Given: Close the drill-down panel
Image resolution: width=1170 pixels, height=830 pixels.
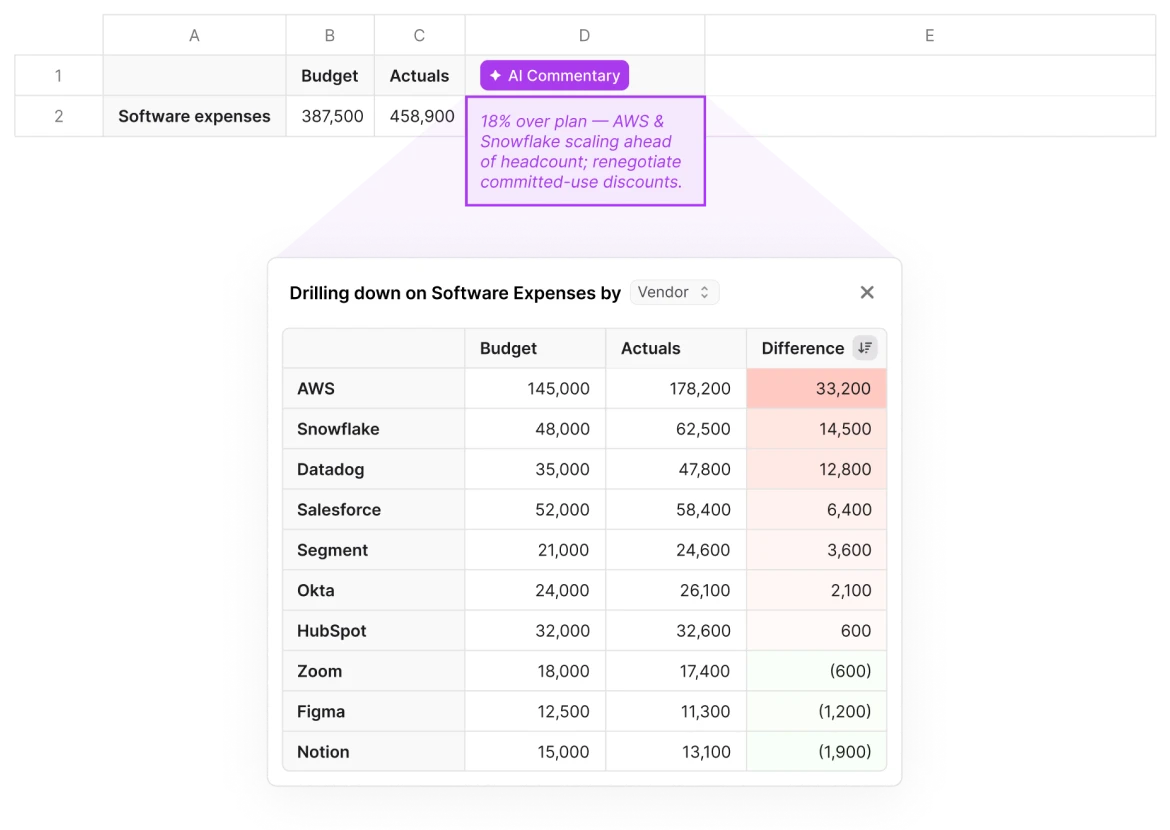Looking at the screenshot, I should point(866,292).
